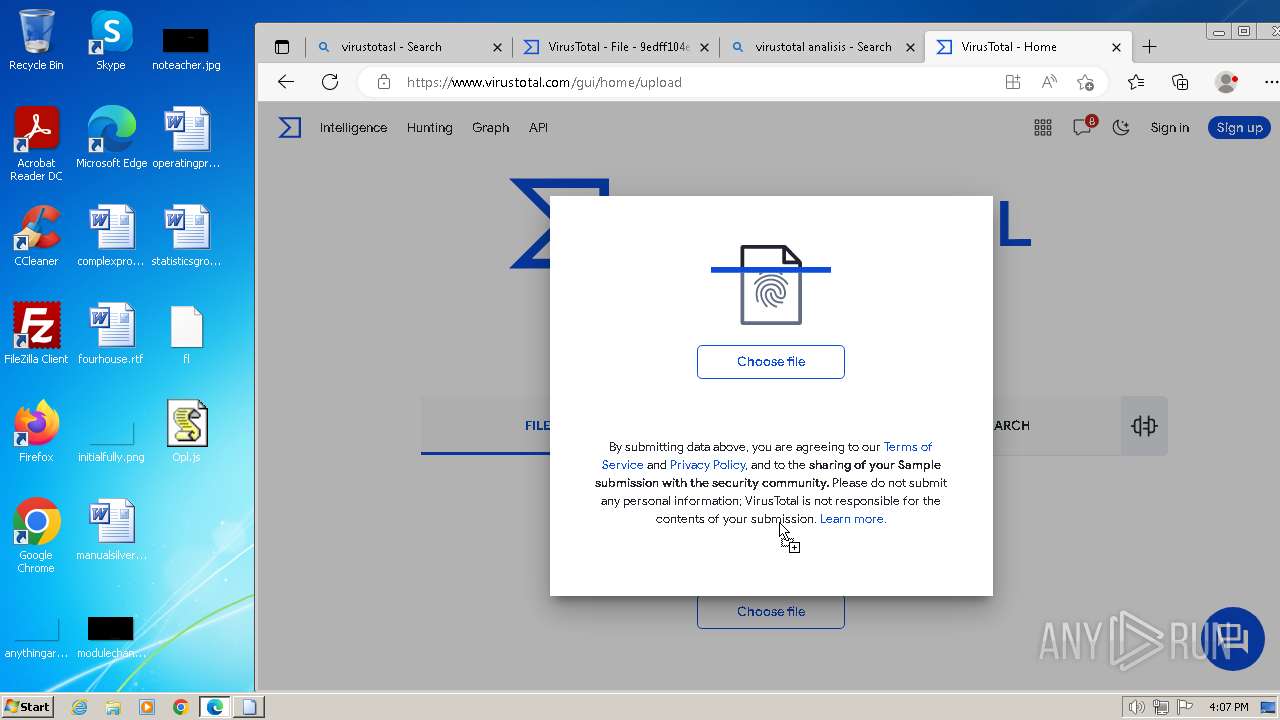Open the Edge collections icon
Viewport: 1280px width, 720px height.
[1180, 82]
